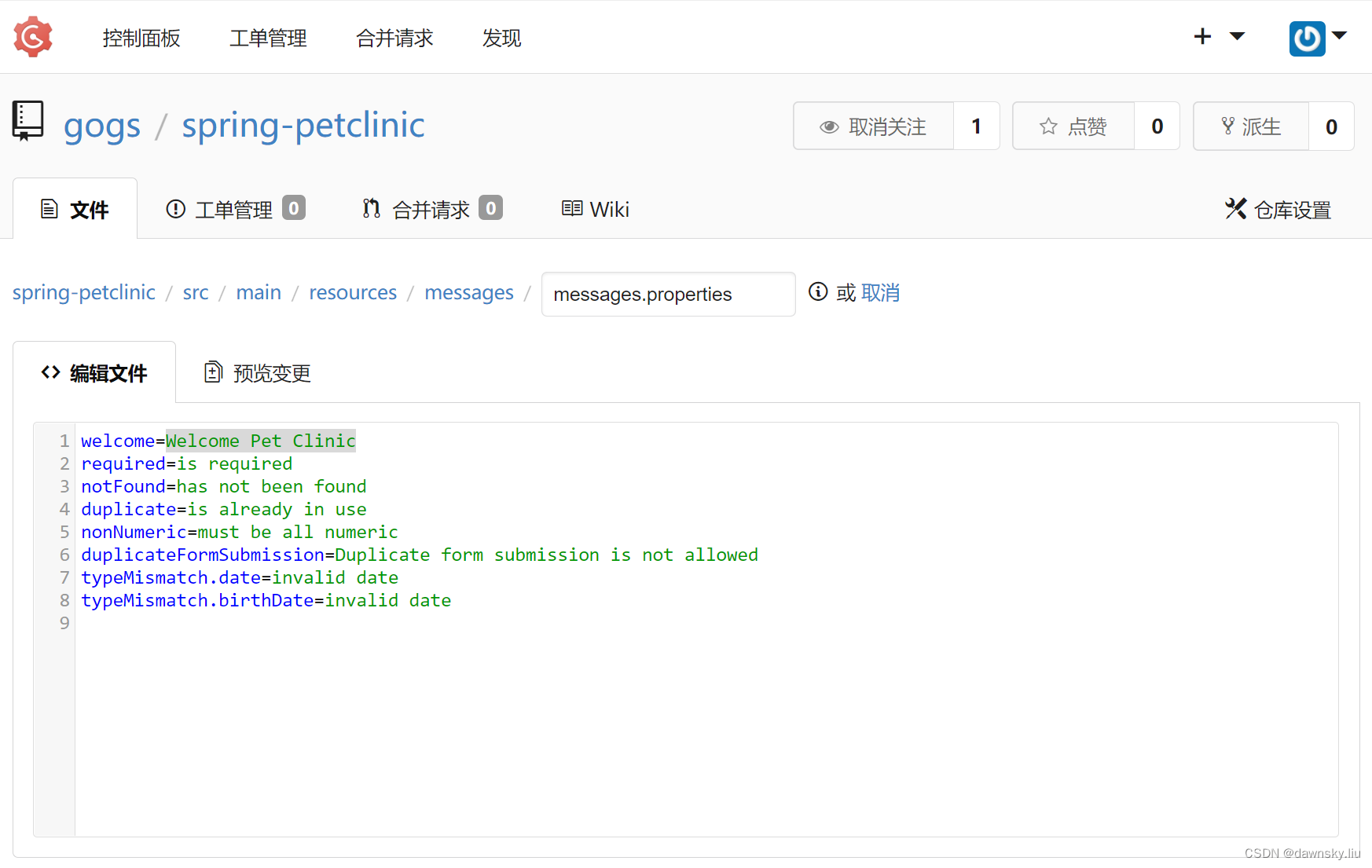
Task: Click 'nonNumeric=must be all numeric' line
Action: (240, 532)
